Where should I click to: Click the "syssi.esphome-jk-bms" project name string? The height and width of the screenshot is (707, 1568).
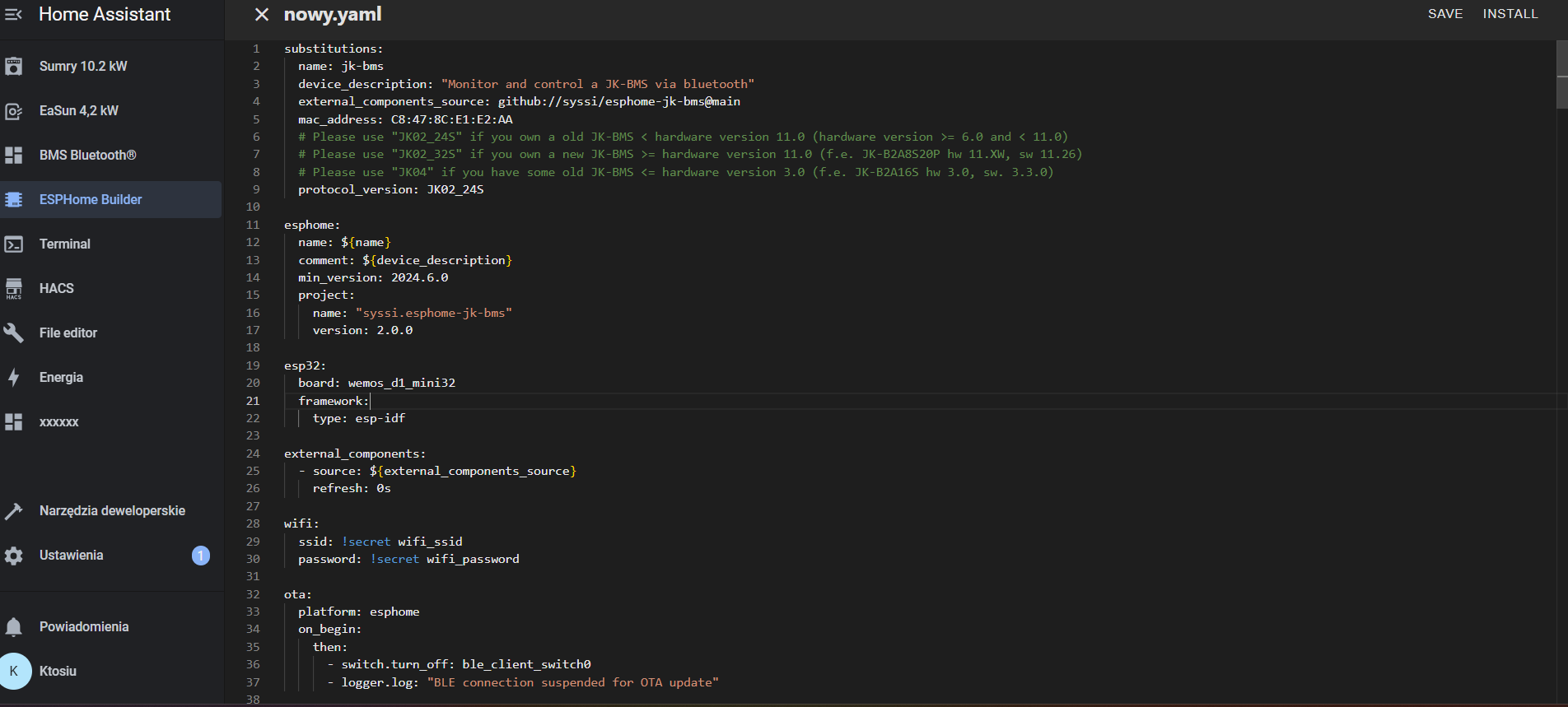coord(434,313)
